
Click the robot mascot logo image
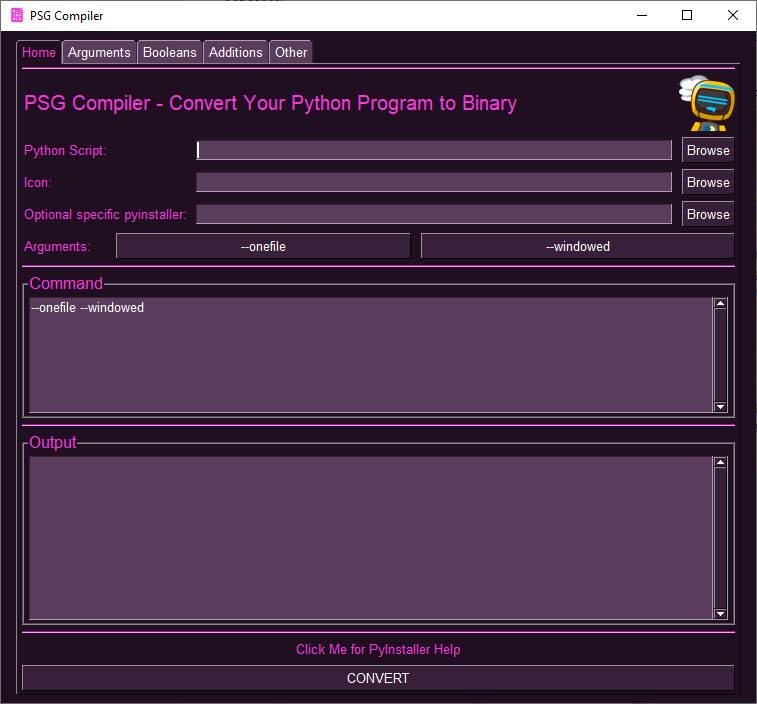click(x=707, y=103)
